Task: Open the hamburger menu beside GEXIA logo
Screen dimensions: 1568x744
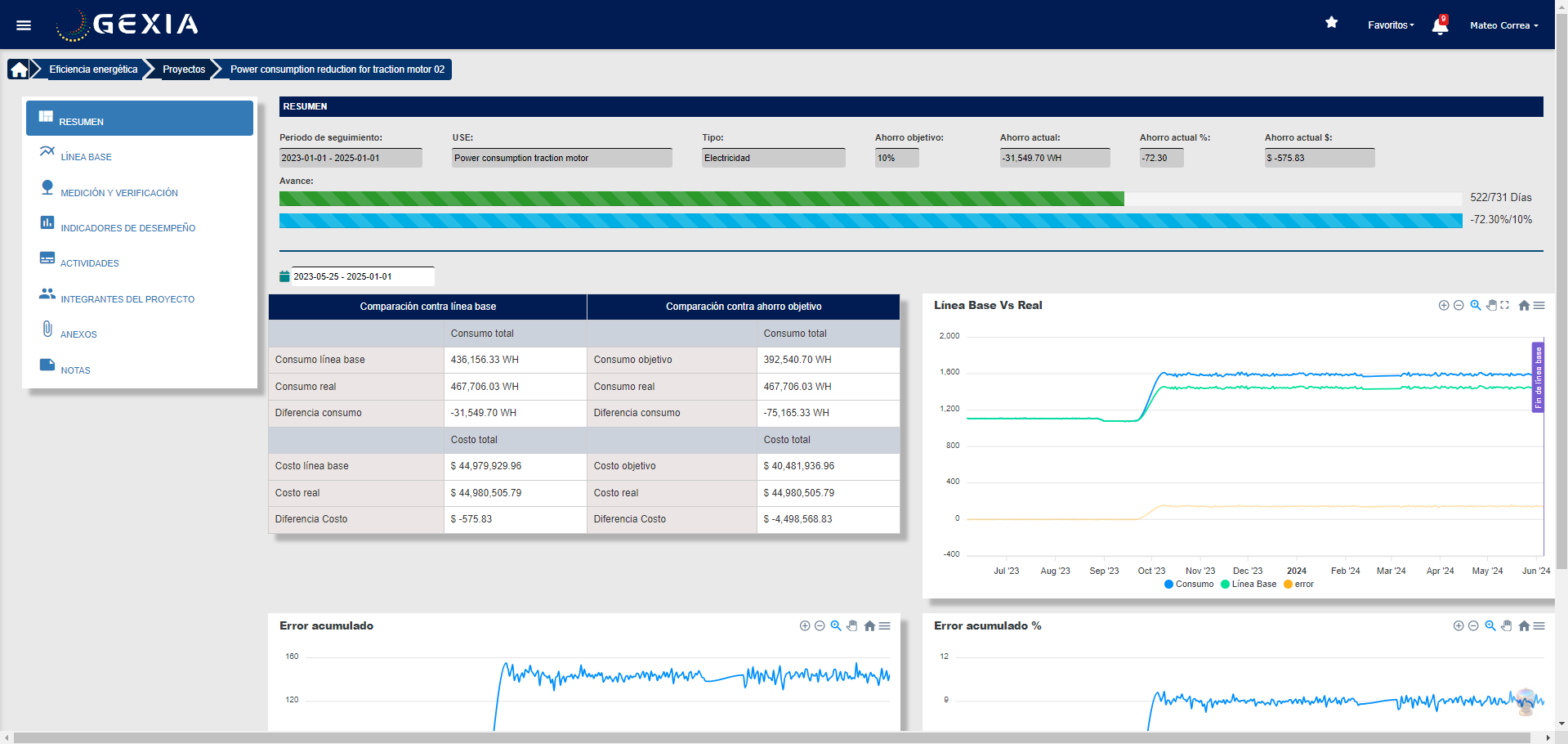Action: tap(24, 25)
